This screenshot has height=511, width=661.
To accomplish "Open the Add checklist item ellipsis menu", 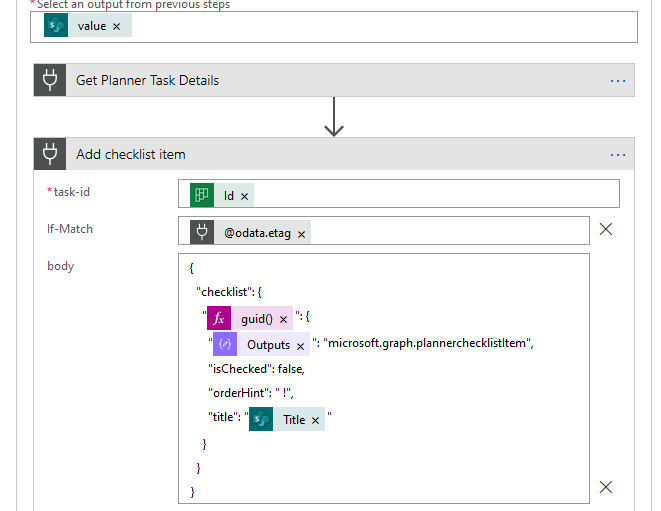I will click(617, 155).
